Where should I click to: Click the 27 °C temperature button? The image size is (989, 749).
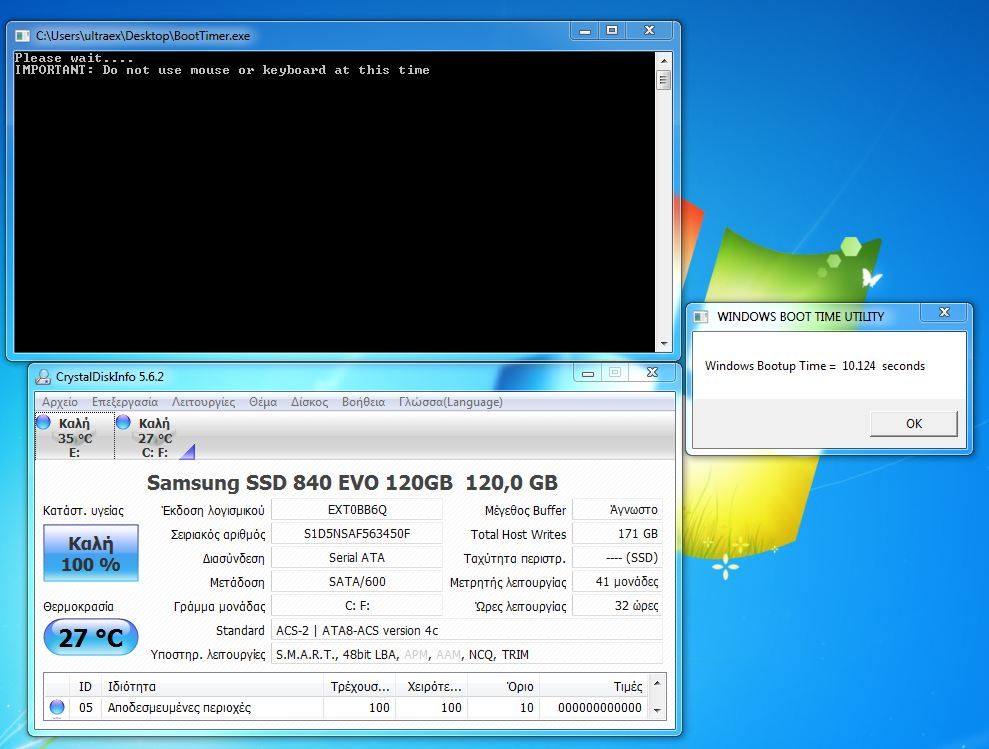click(91, 637)
